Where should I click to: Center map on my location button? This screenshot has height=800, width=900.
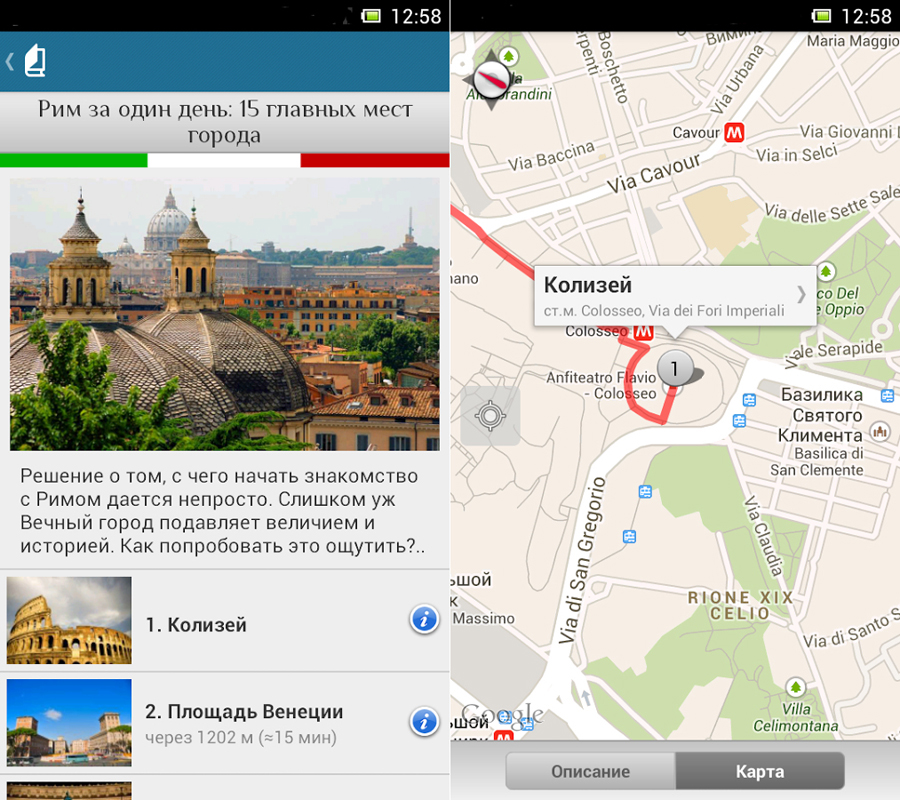[490, 416]
